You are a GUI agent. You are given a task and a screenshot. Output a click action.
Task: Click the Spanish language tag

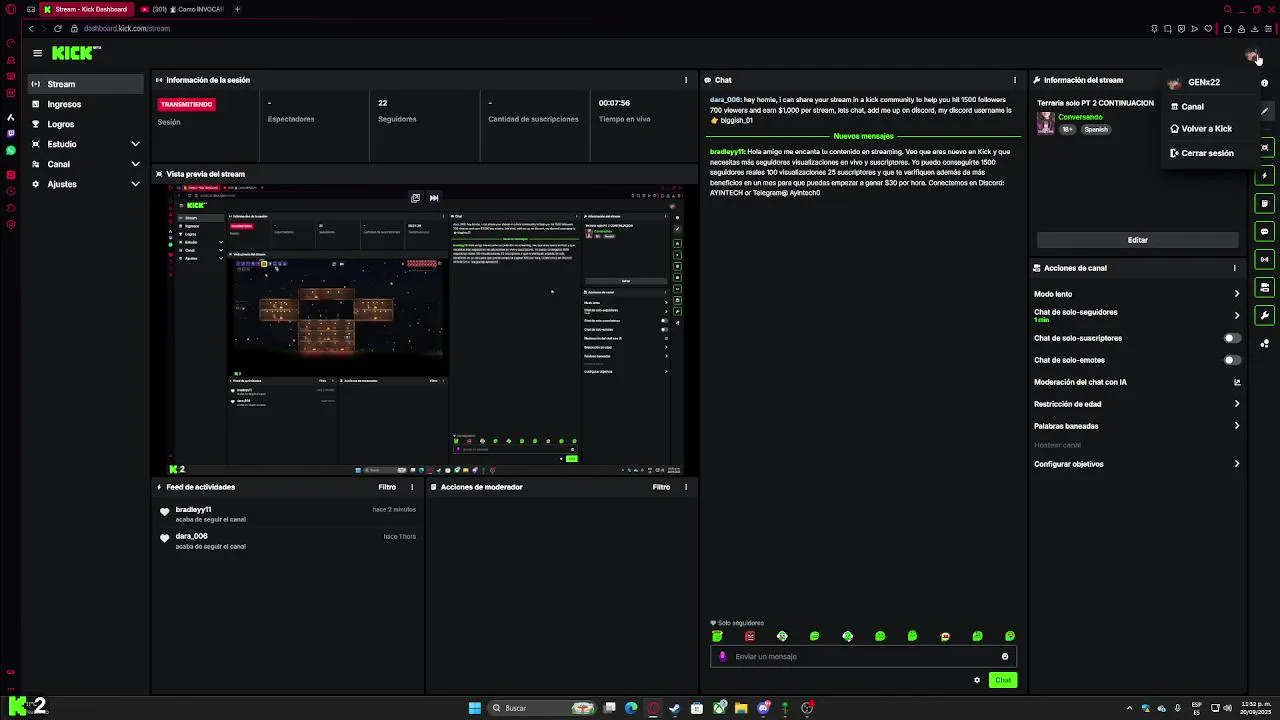1096,129
